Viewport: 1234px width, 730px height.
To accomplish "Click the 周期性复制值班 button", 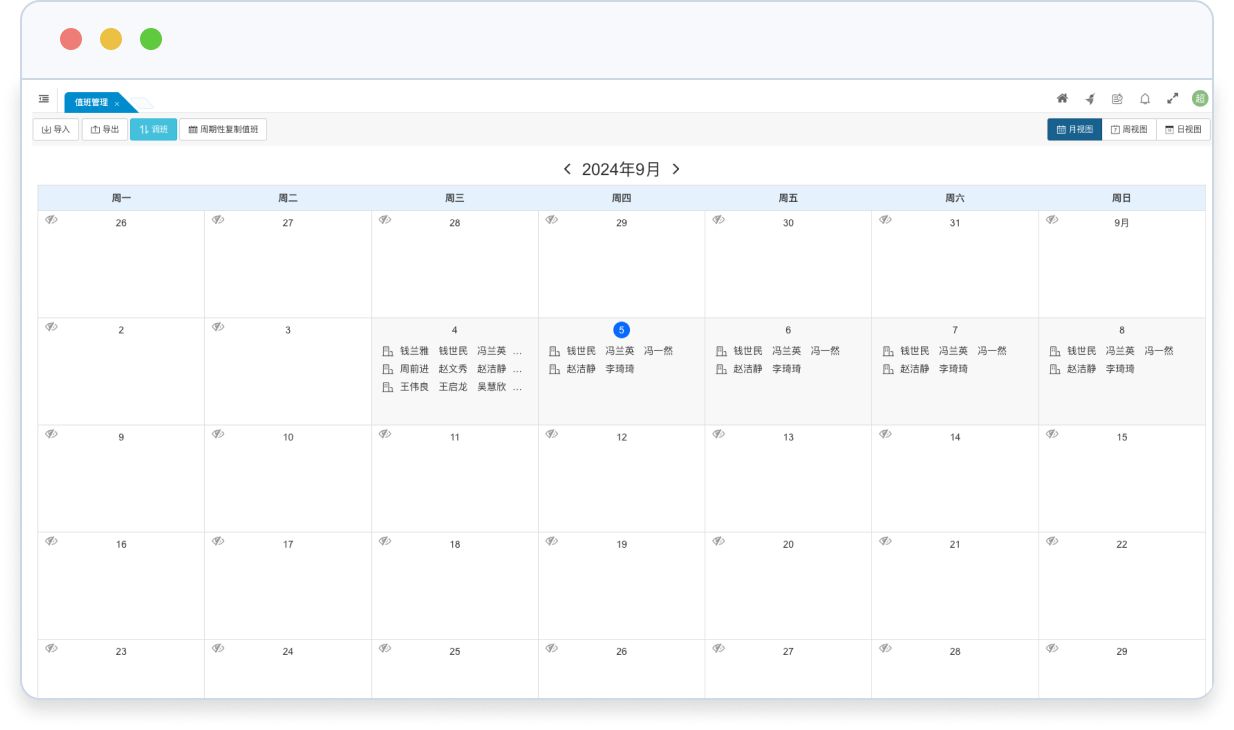I will coord(223,129).
